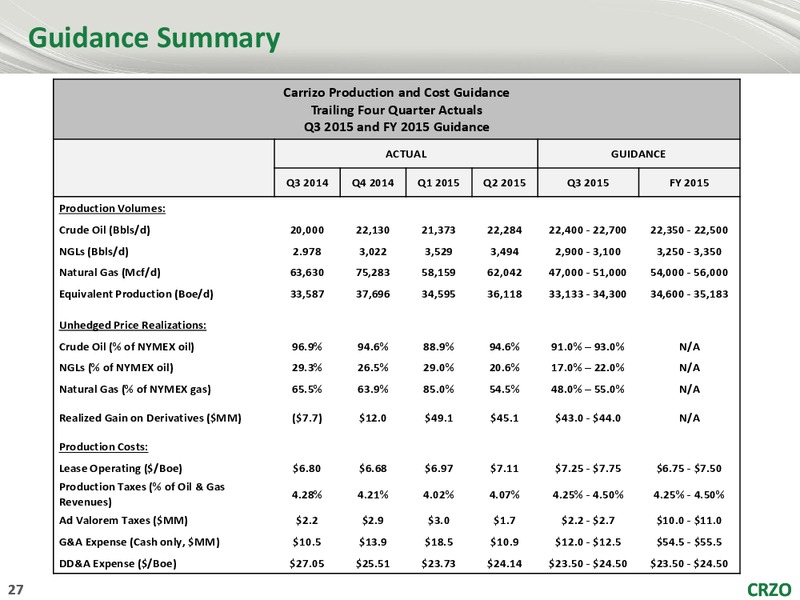Select G&A Expense (Cash only, $MM) label

[139, 542]
